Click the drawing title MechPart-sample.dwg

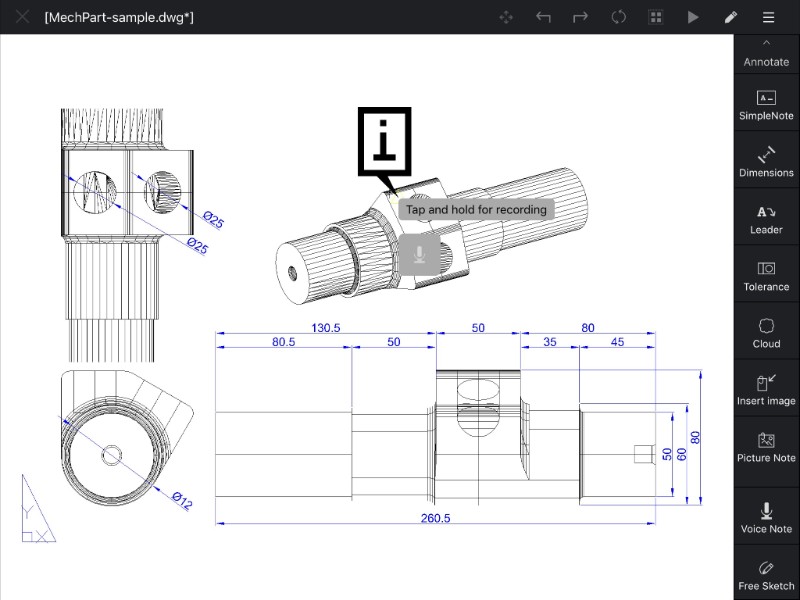click(119, 17)
